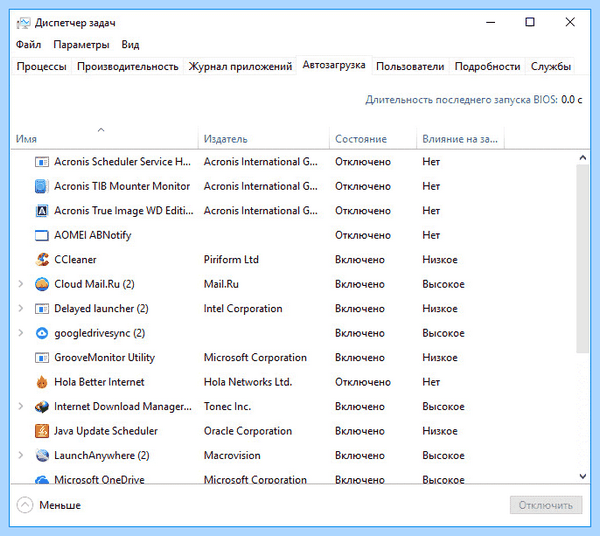
Task: Click the Отключить button
Action: pyautogui.click(x=546, y=505)
